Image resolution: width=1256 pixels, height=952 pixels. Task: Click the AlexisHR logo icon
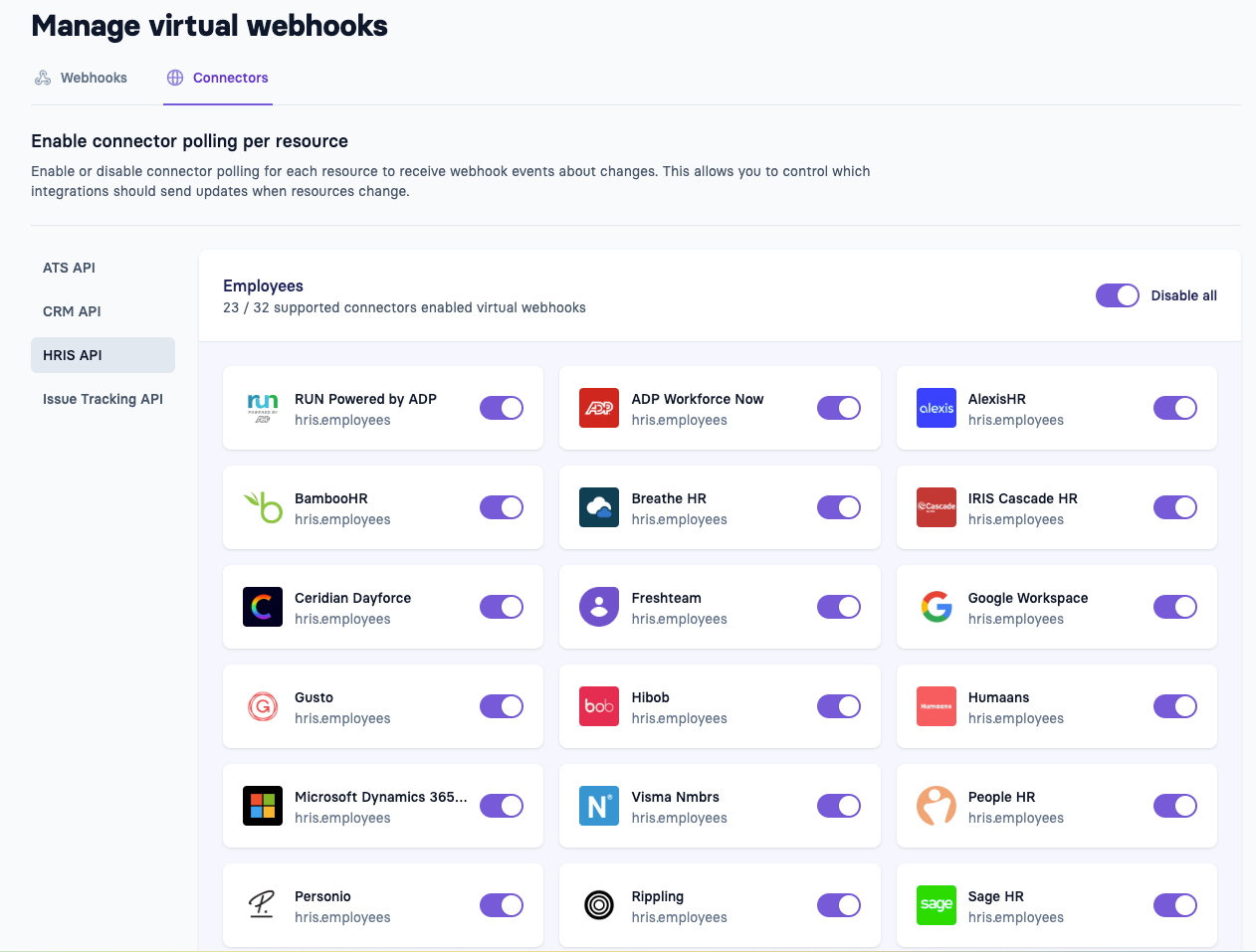click(937, 408)
